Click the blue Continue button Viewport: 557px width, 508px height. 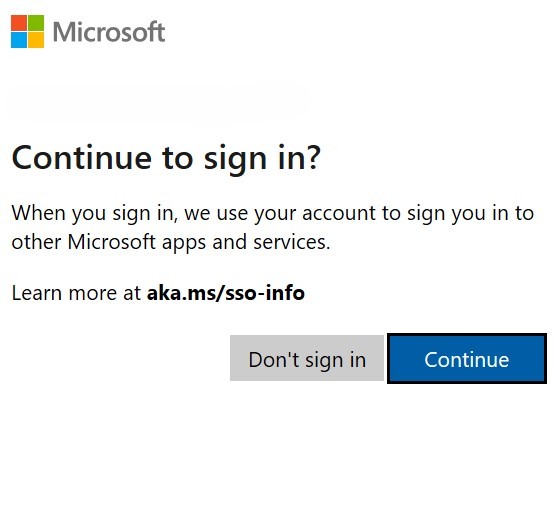point(466,358)
